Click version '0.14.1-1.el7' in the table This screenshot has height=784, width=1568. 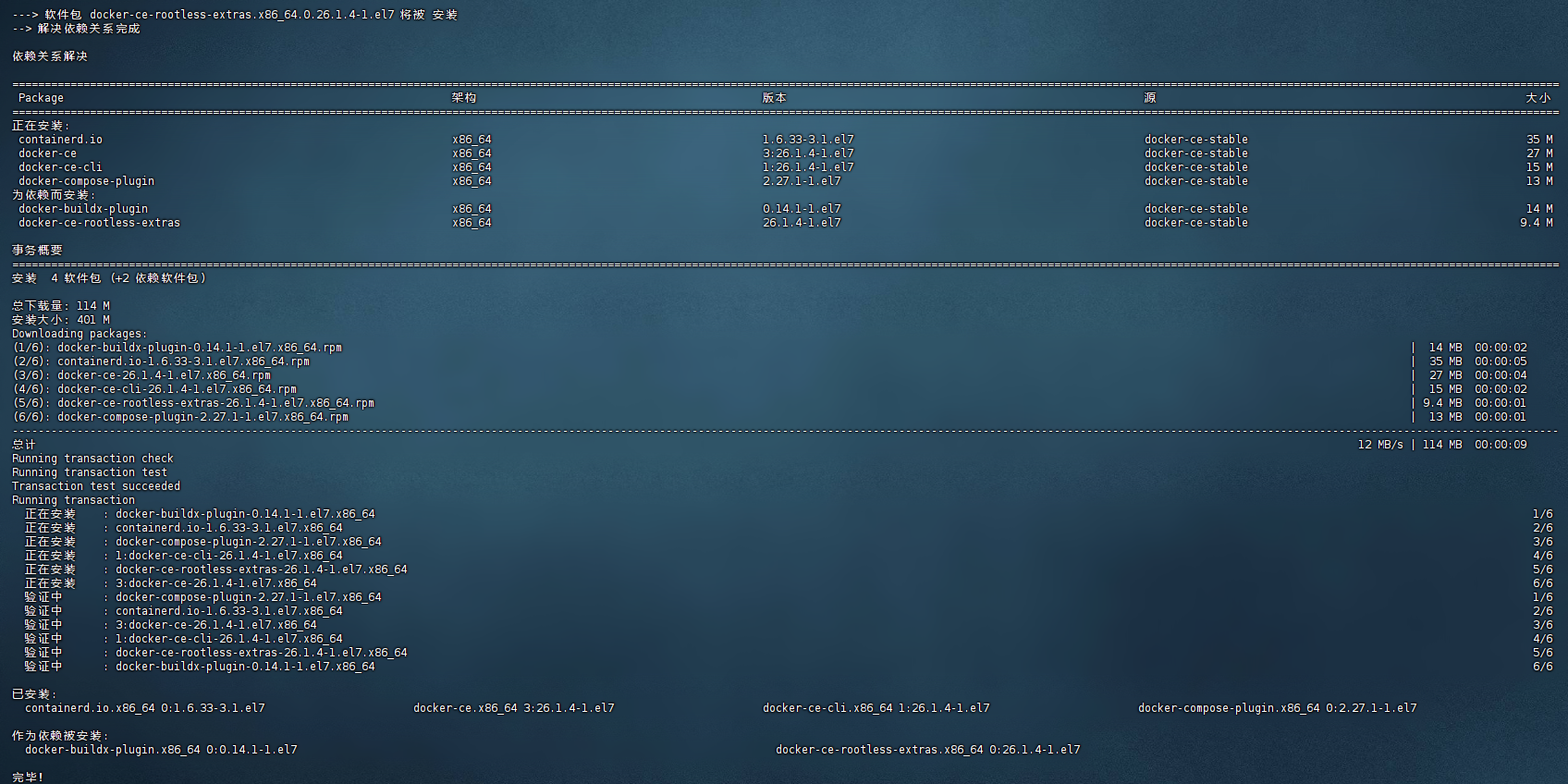(802, 209)
